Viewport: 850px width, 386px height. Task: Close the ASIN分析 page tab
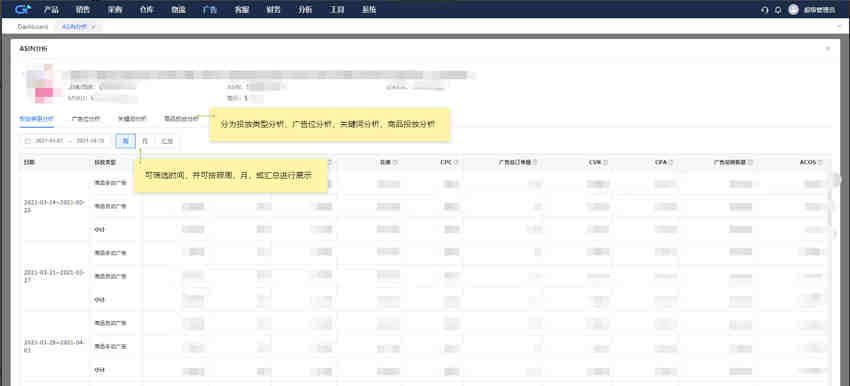click(x=94, y=27)
